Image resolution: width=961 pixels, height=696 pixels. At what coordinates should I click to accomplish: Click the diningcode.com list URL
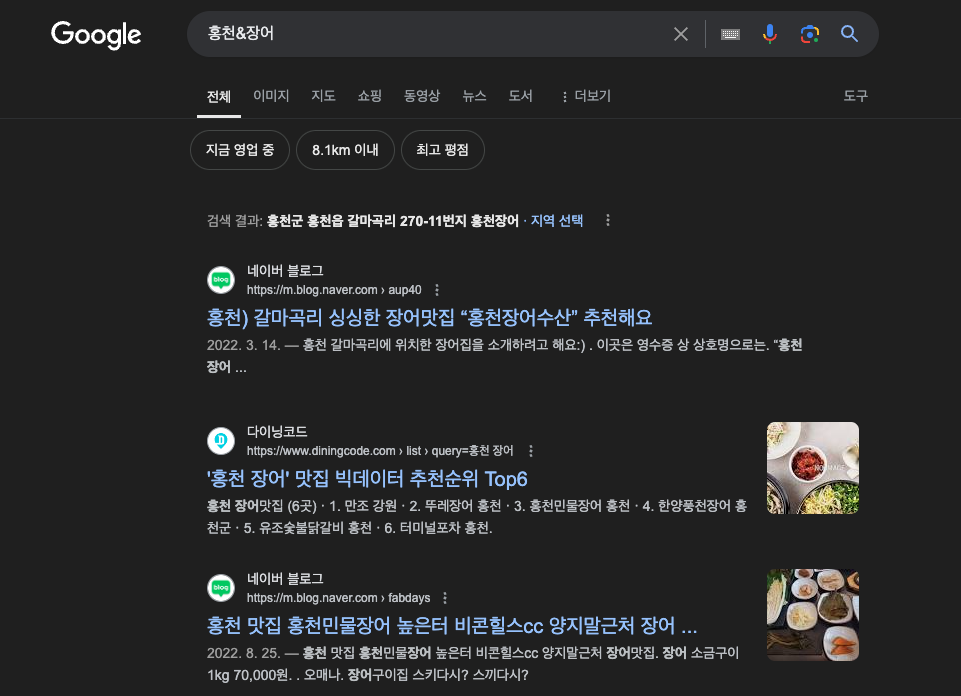380,451
